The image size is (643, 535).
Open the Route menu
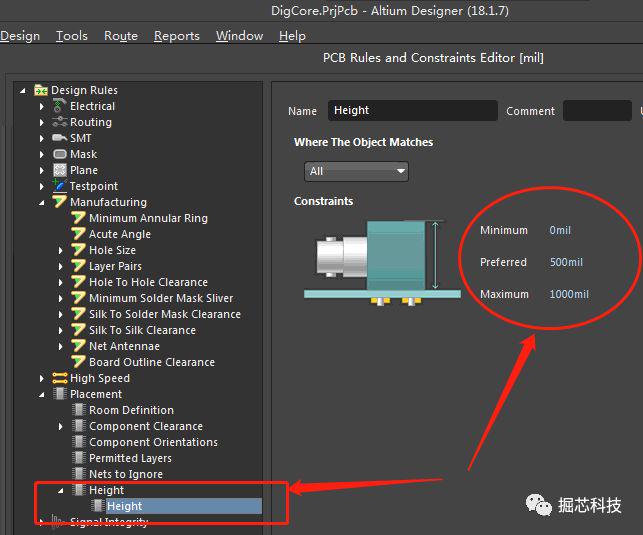coord(121,36)
